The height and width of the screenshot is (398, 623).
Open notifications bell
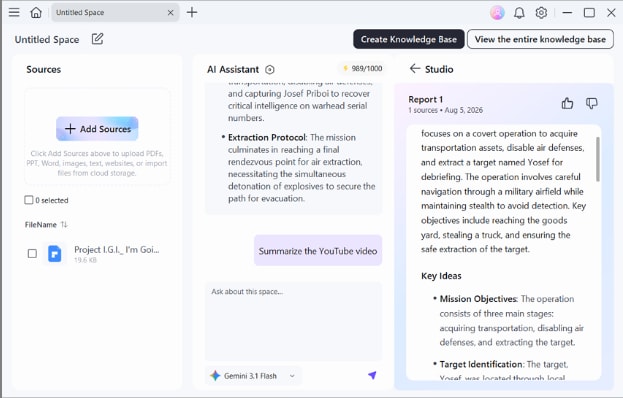click(x=519, y=13)
